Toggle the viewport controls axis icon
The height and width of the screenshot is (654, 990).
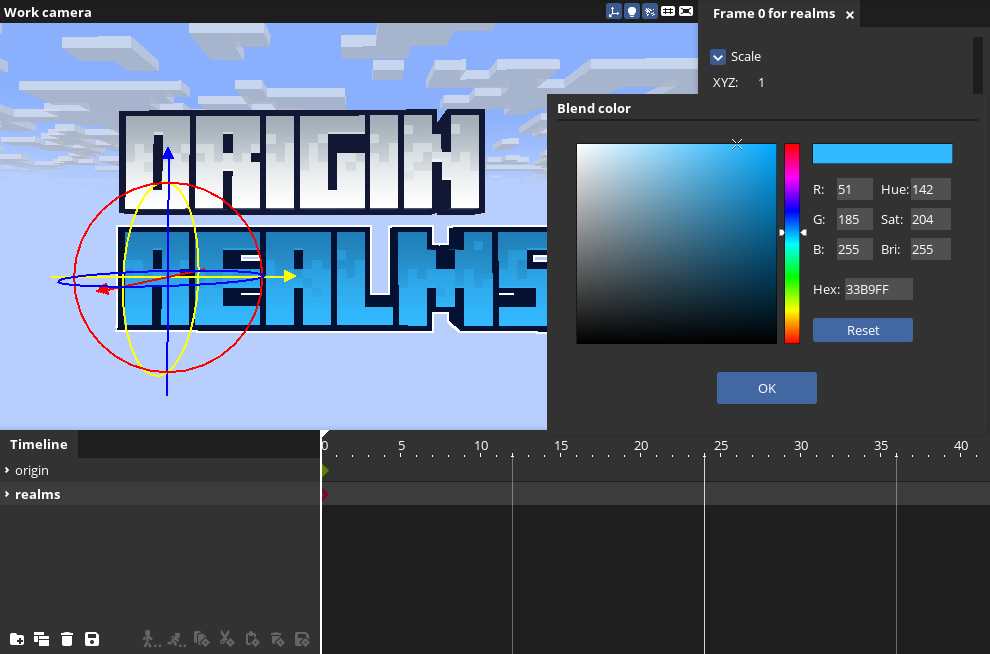(x=613, y=12)
